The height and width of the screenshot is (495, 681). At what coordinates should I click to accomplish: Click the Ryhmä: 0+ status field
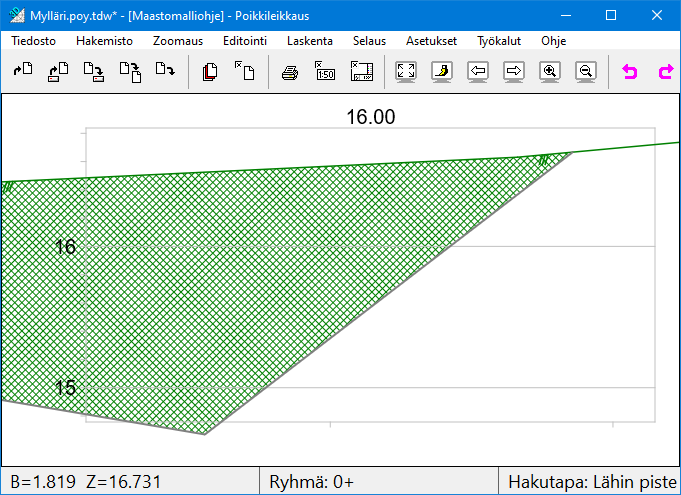(311, 482)
